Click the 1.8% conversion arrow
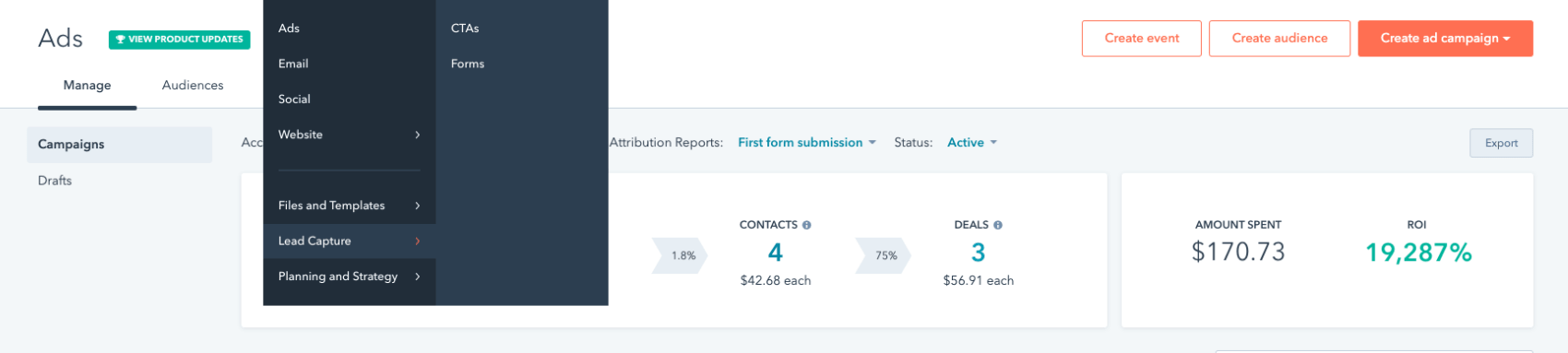Viewport: 1568px width, 353px height. pos(681,256)
